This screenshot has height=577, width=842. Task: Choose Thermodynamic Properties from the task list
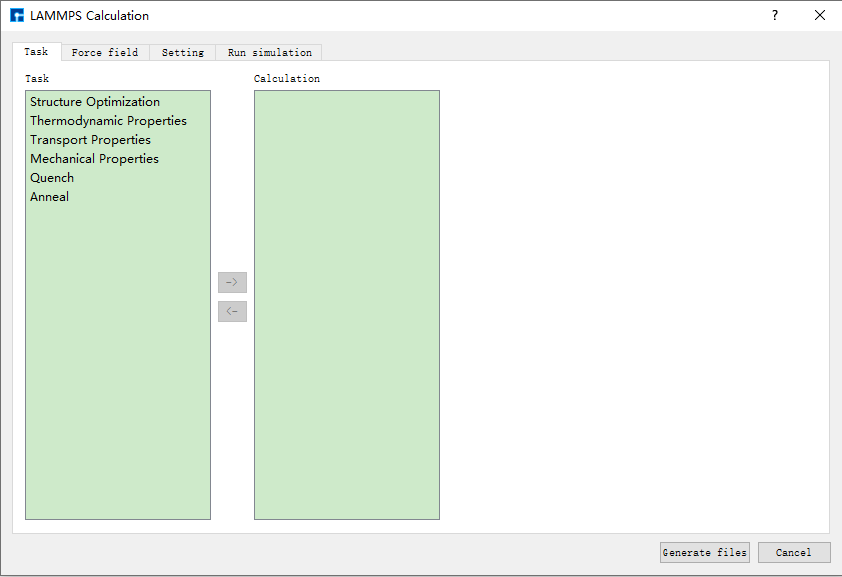pyautogui.click(x=108, y=121)
